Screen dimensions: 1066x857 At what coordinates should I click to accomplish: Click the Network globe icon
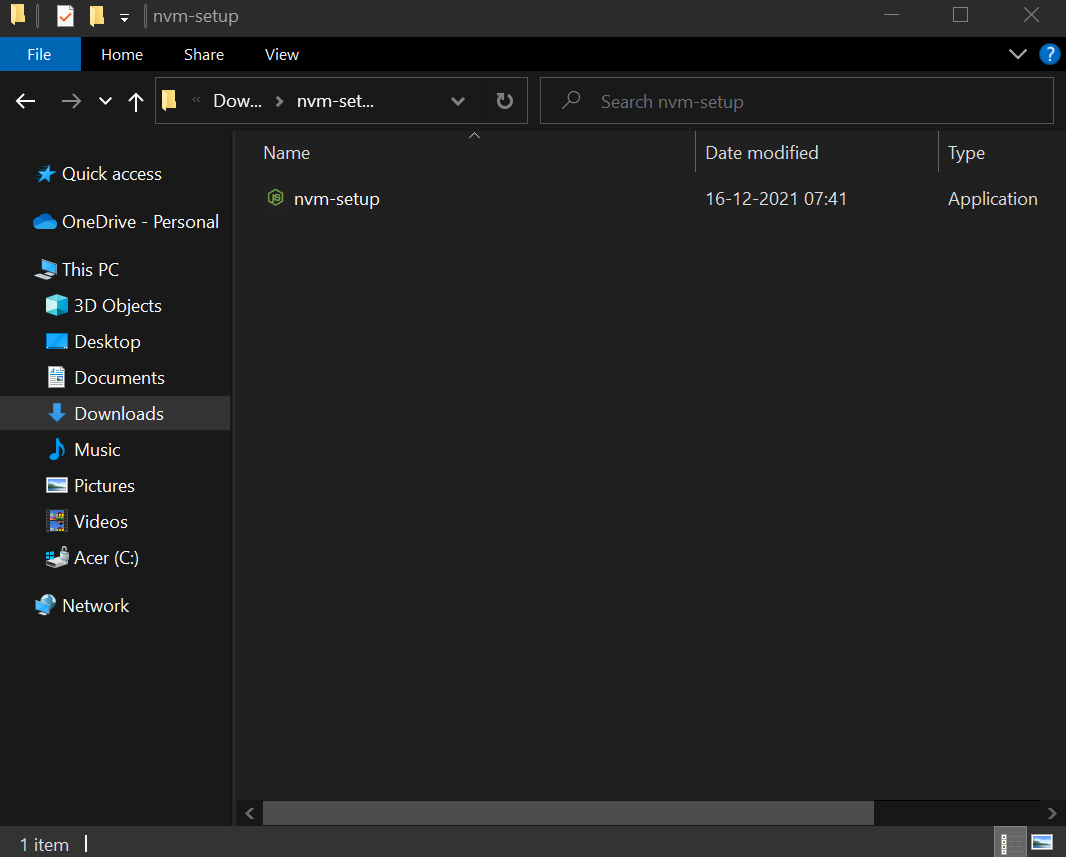[46, 605]
